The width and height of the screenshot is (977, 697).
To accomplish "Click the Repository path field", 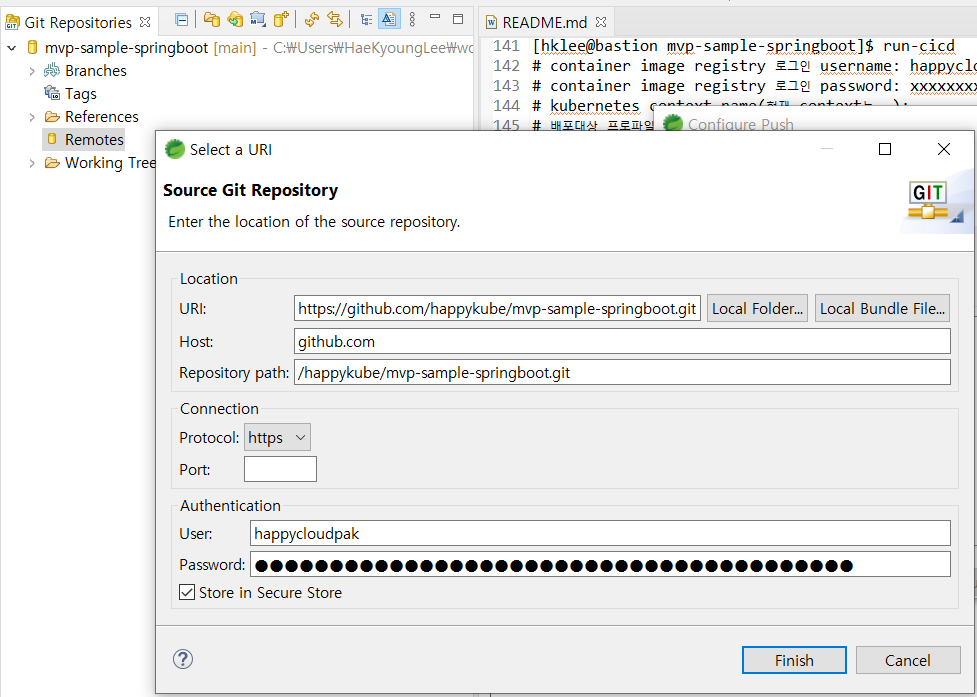I will coord(622,372).
